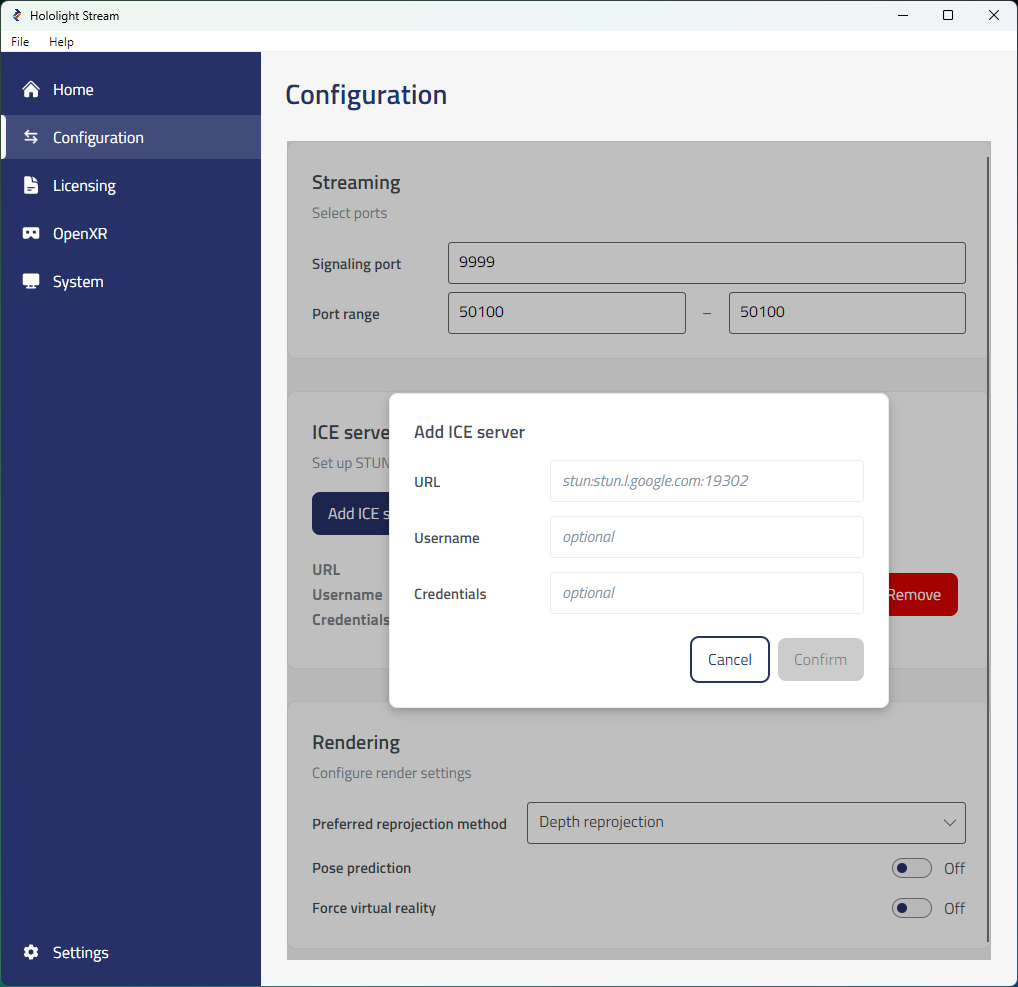Select the Configuration sidebar item

(x=132, y=137)
